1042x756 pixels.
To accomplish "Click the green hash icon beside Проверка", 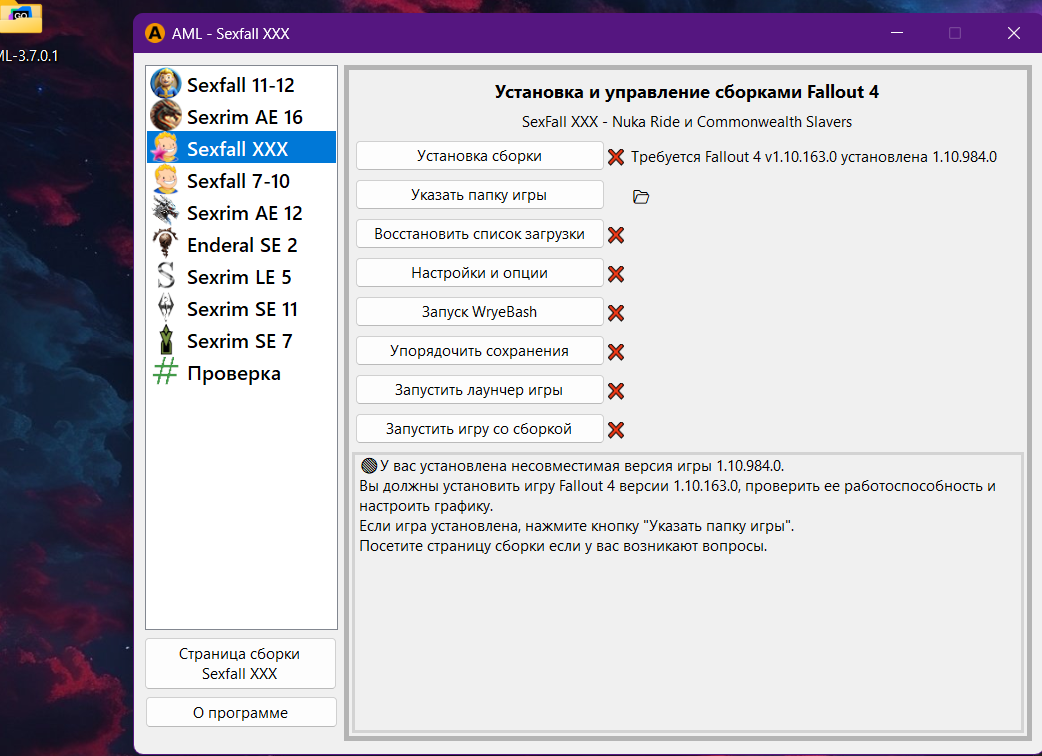I will (x=165, y=373).
